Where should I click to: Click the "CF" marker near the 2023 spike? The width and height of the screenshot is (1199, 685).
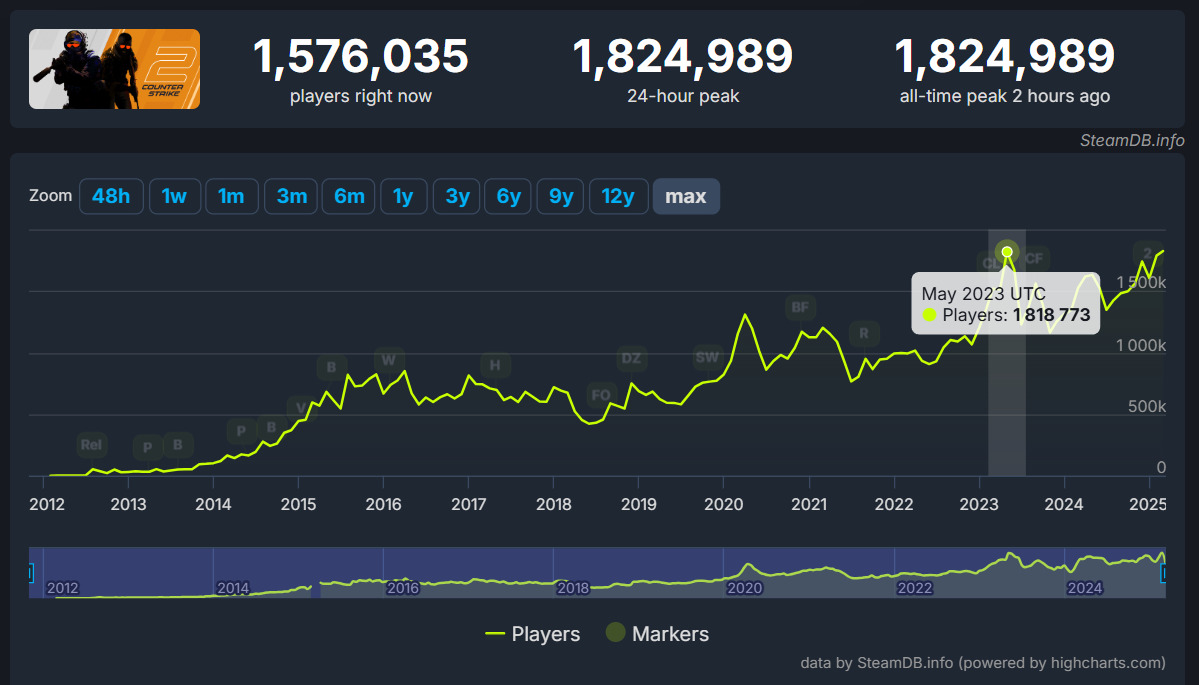click(1034, 257)
